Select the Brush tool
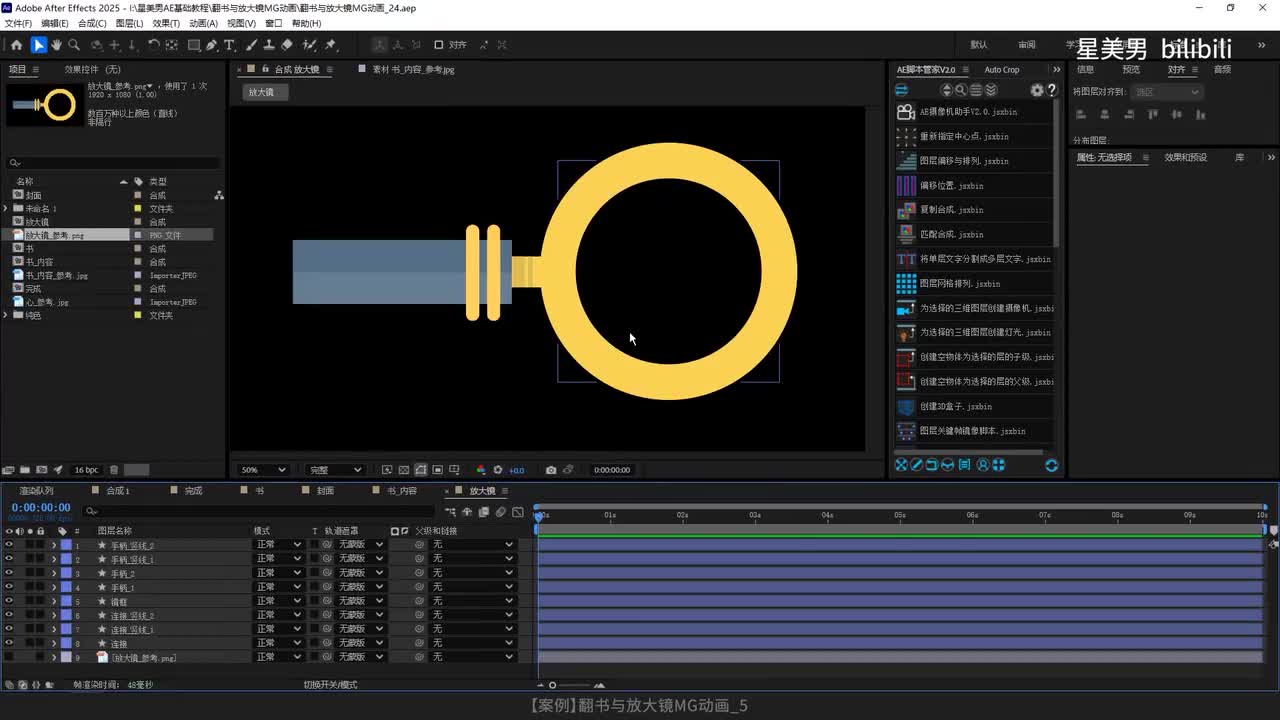This screenshot has width=1280, height=720. pyautogui.click(x=251, y=45)
